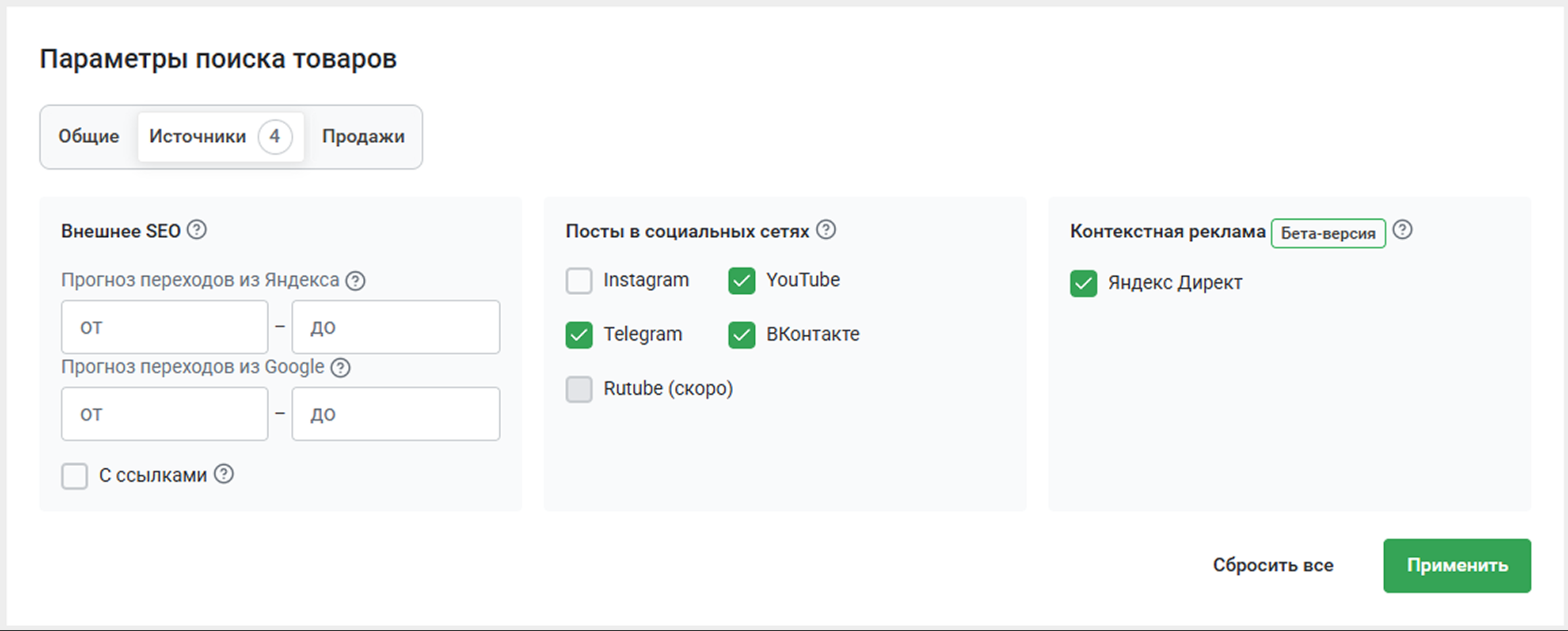
Task: Click help icon beside Прогноз переходов из Google
Action: (x=340, y=367)
